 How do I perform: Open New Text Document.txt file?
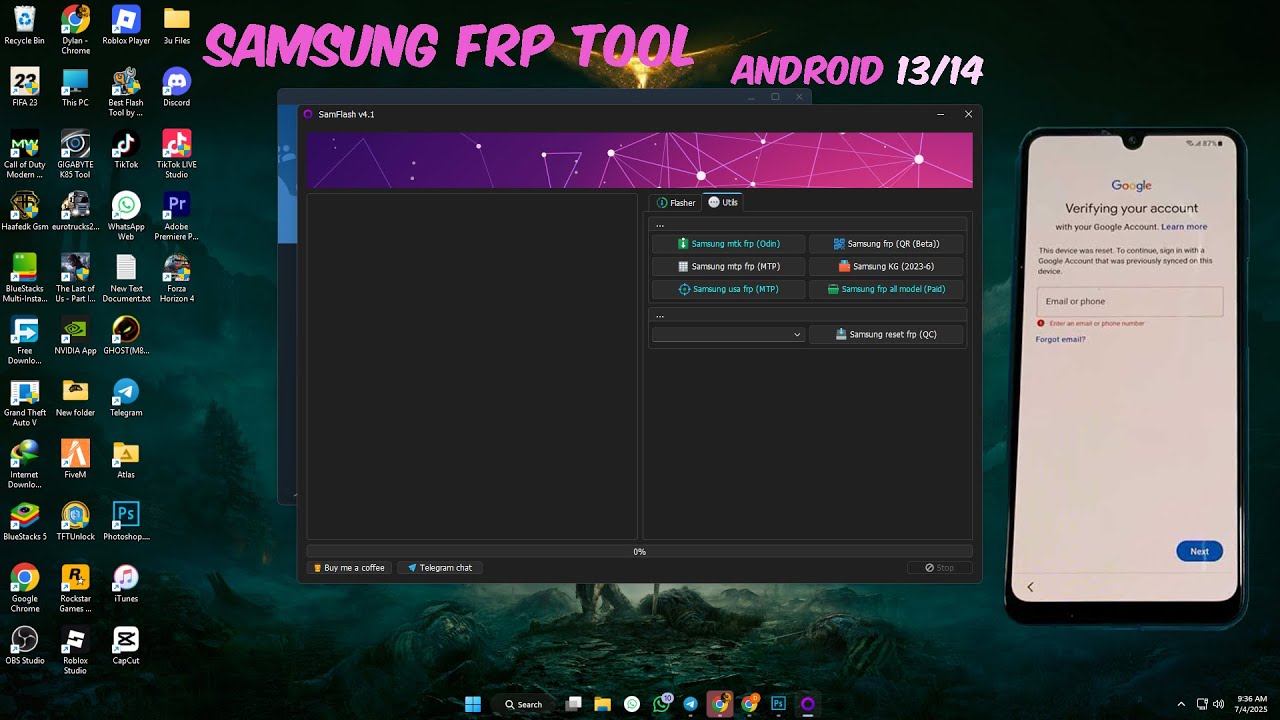(x=126, y=278)
